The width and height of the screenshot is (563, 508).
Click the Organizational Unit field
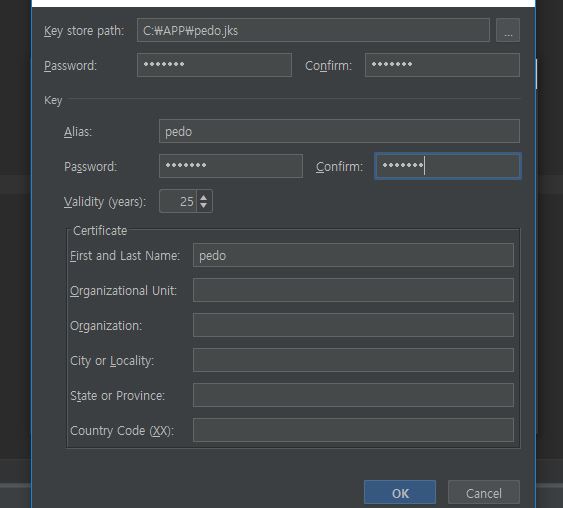coord(353,290)
